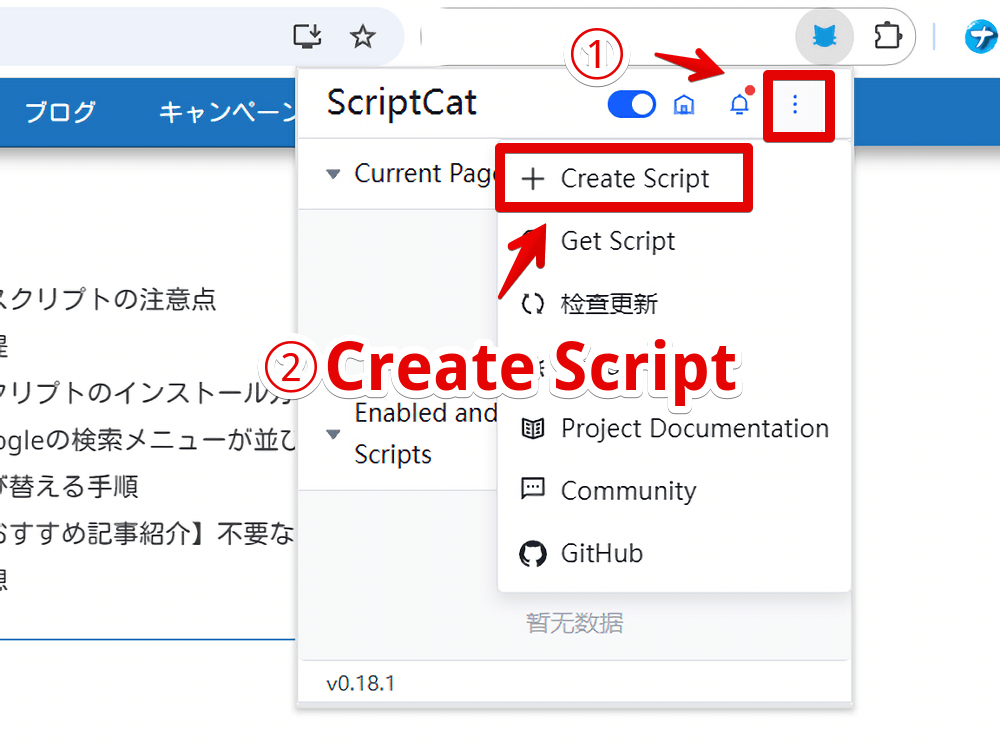Open the notification bell icon
1000x748 pixels.
740,103
